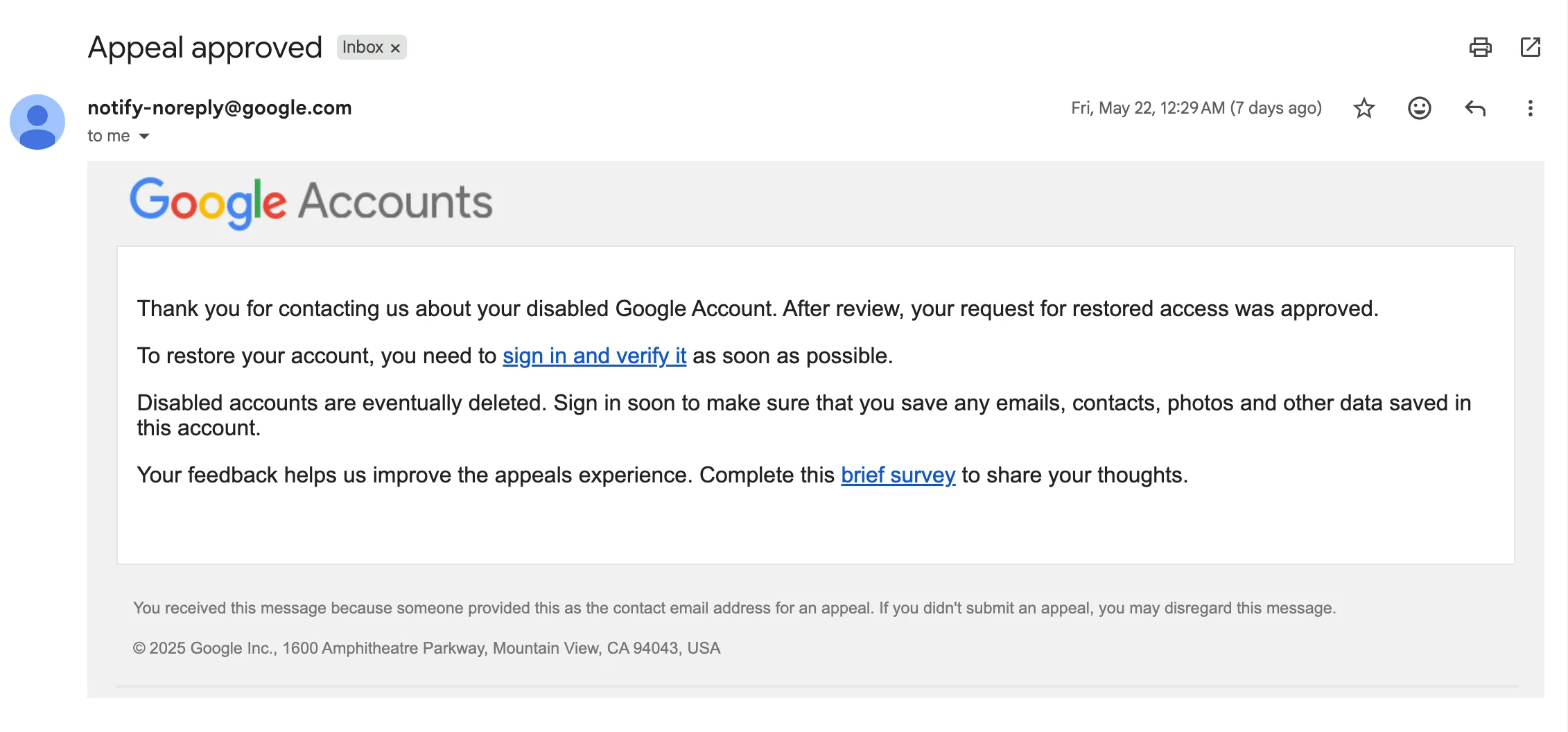Star the Appeal approved message
This screenshot has height=732, width=1568.
tap(1364, 108)
